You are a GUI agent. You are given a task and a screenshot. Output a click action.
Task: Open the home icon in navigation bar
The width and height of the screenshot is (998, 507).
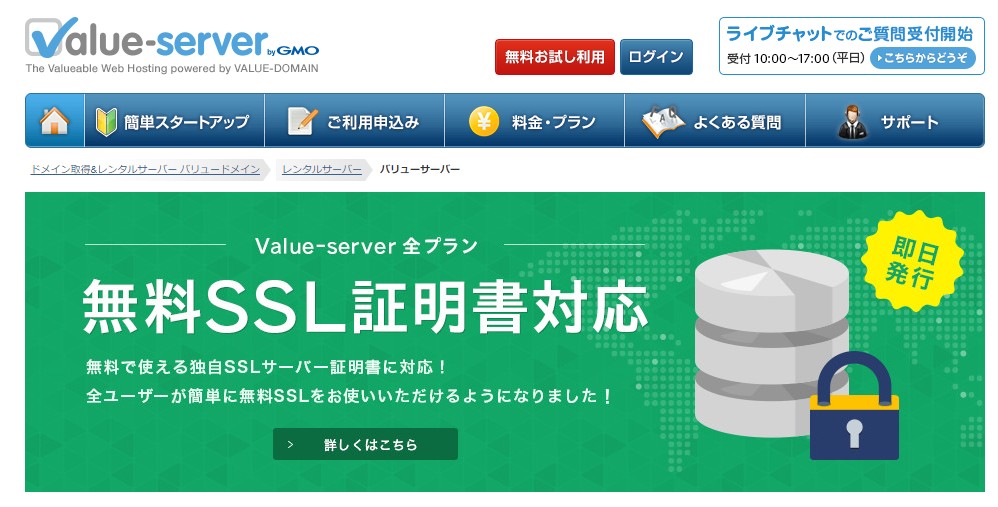pos(55,120)
